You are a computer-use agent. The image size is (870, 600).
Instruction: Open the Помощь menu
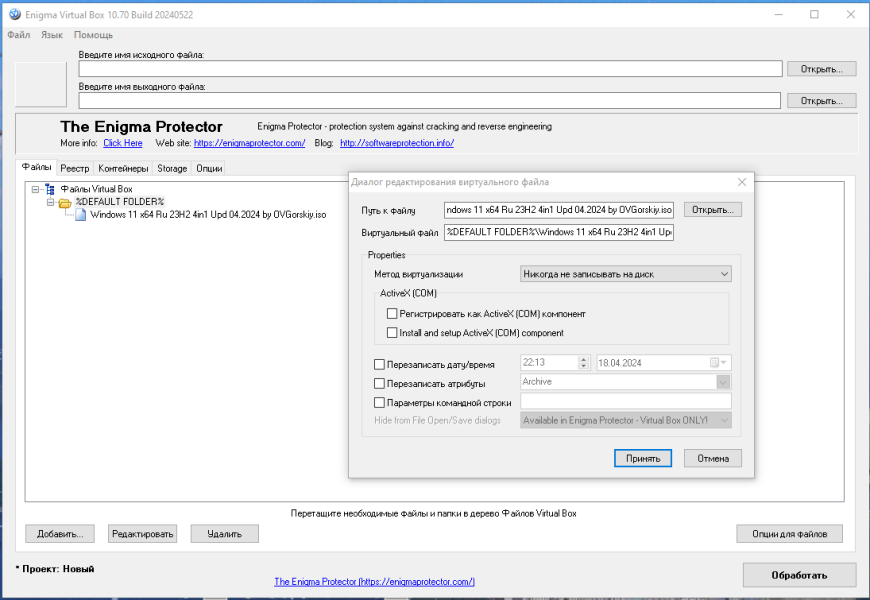click(93, 35)
